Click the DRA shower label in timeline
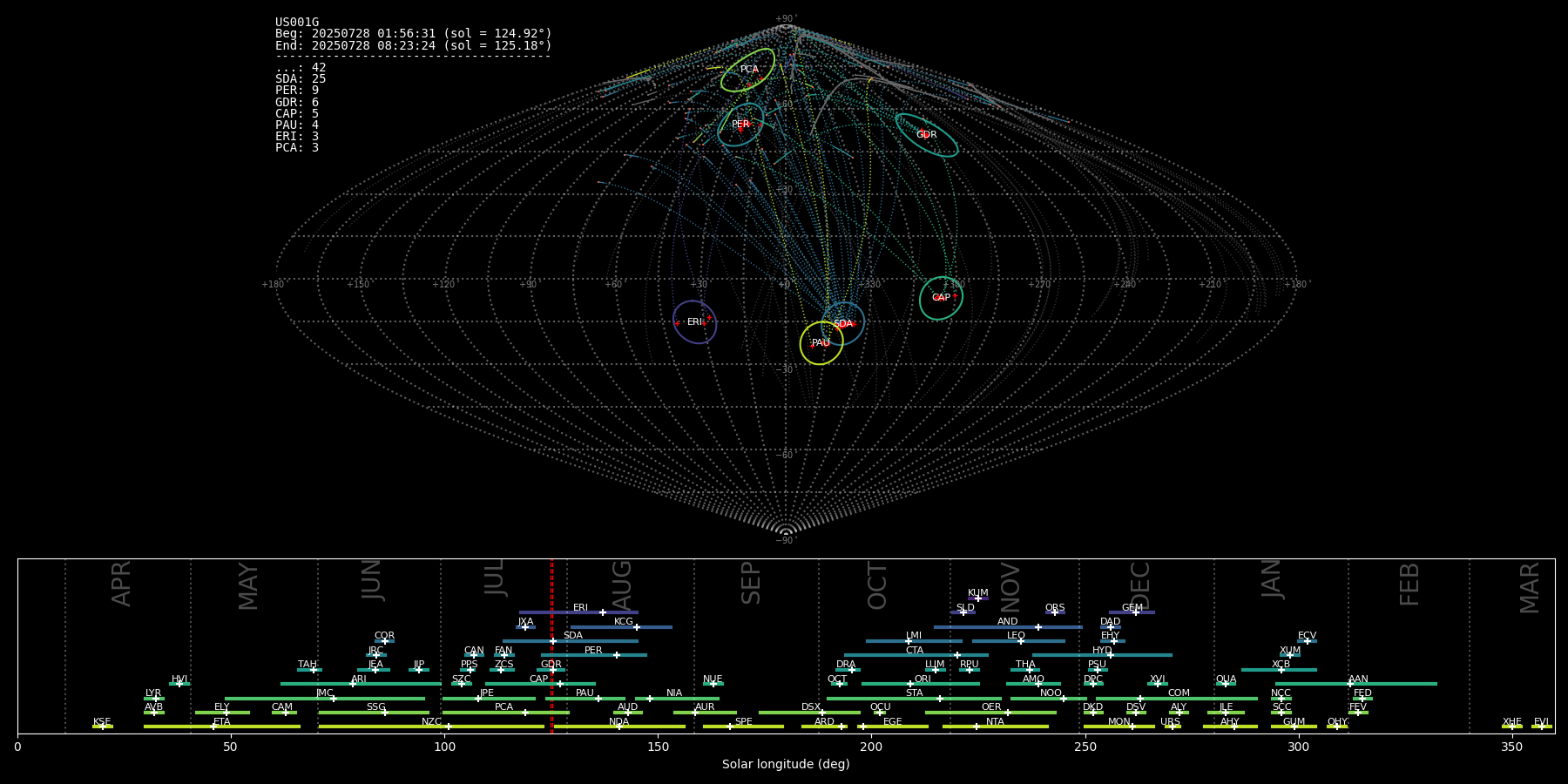The image size is (1568, 784). point(846,665)
